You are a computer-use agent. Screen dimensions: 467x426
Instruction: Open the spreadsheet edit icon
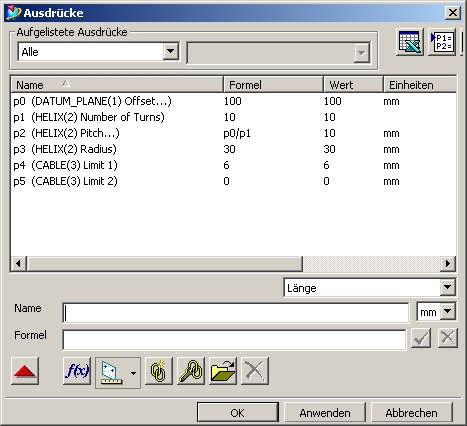pyautogui.click(x=410, y=42)
